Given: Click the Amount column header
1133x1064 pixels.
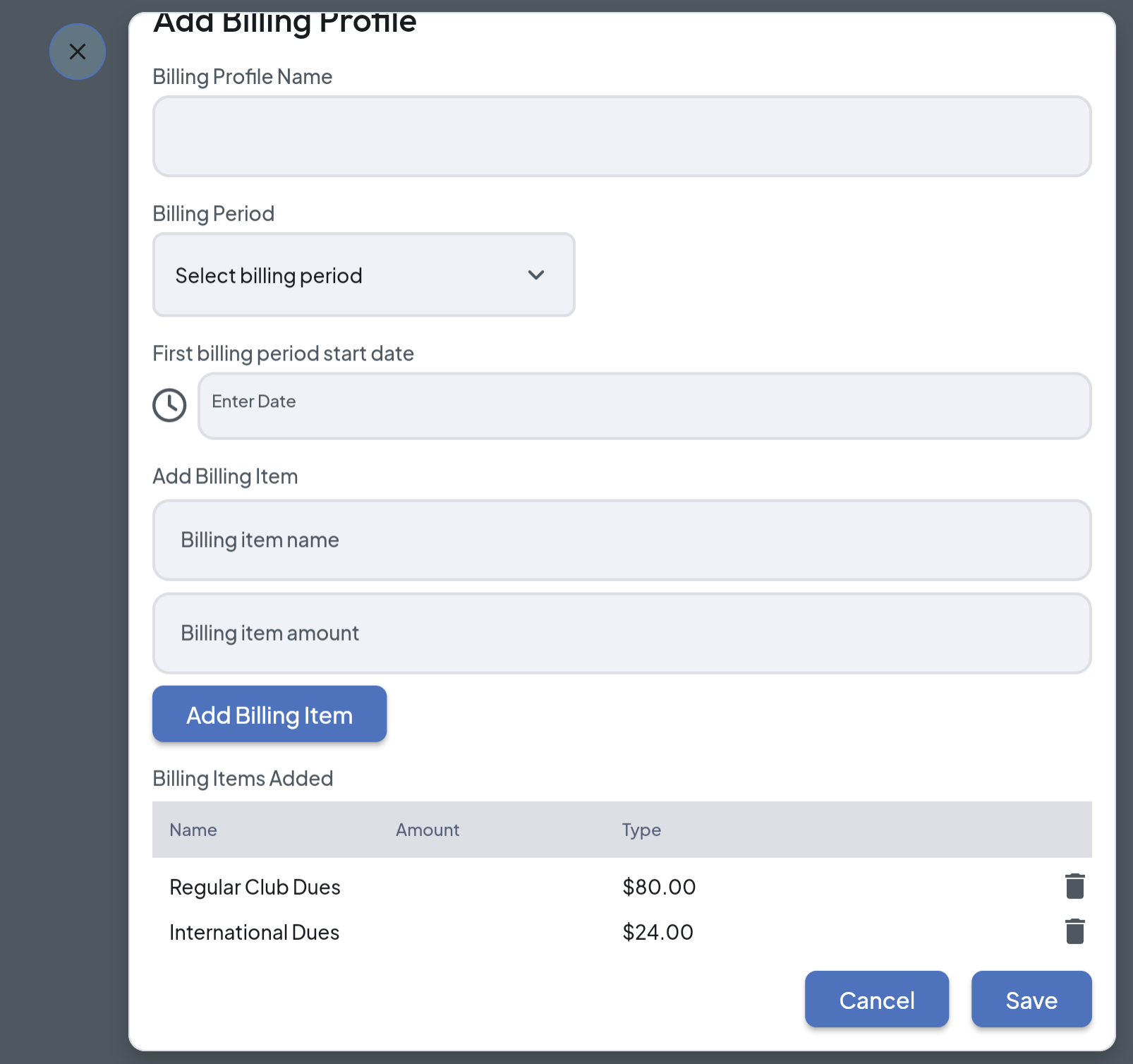Looking at the screenshot, I should tap(428, 830).
